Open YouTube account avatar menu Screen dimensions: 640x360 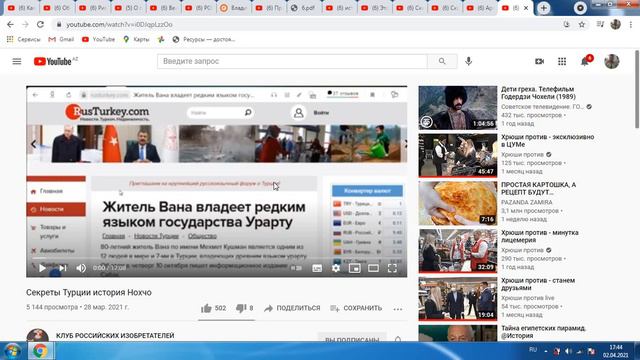click(611, 61)
